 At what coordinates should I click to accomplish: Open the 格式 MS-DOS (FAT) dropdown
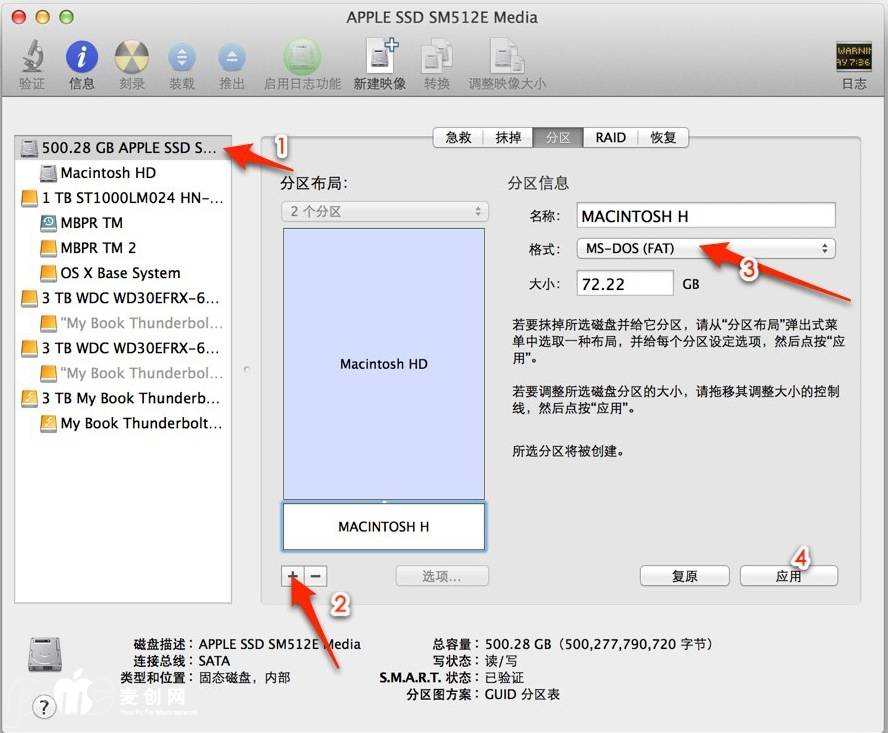(x=705, y=248)
